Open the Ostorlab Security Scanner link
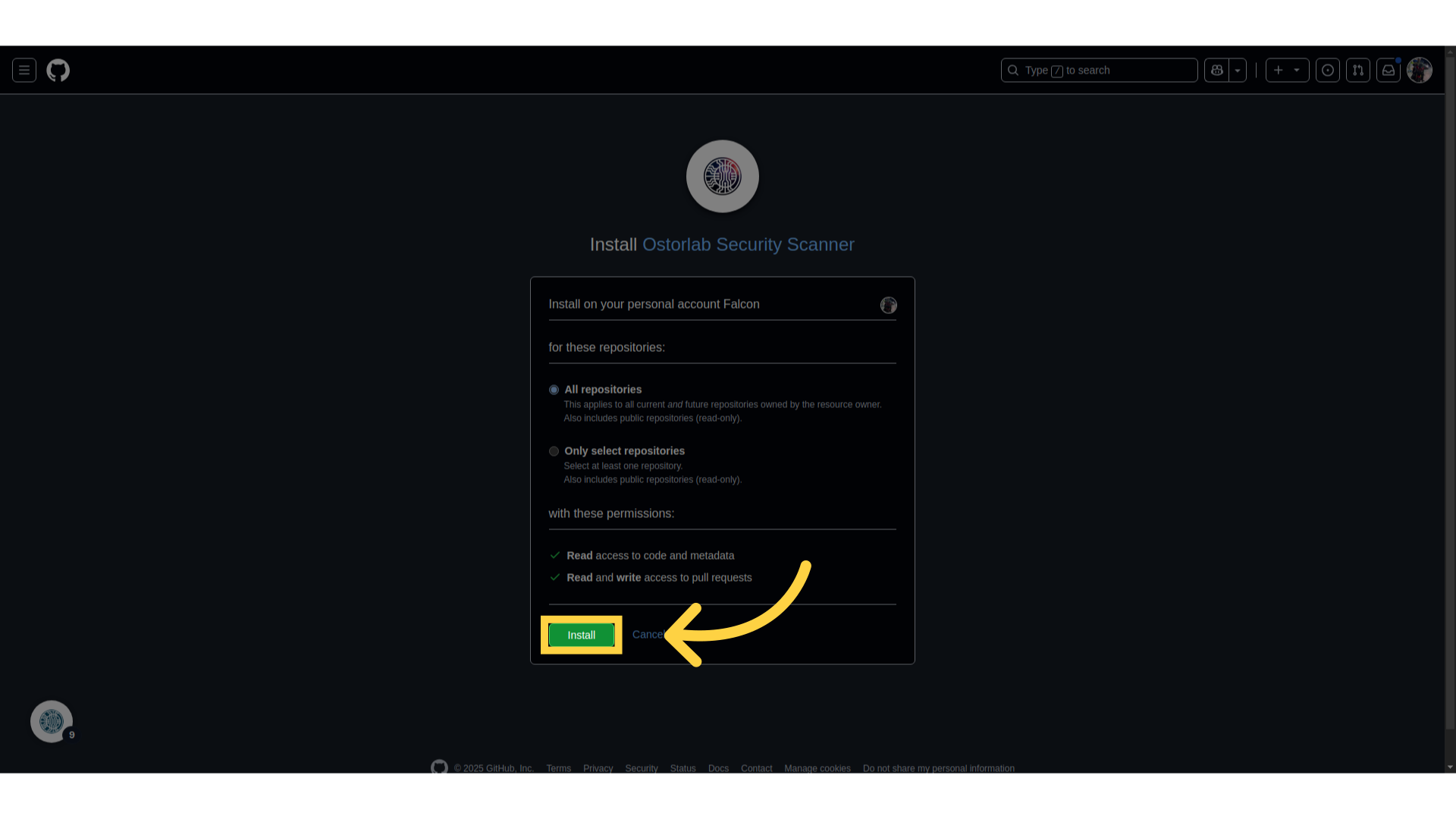The height and width of the screenshot is (819, 1456). 748,245
